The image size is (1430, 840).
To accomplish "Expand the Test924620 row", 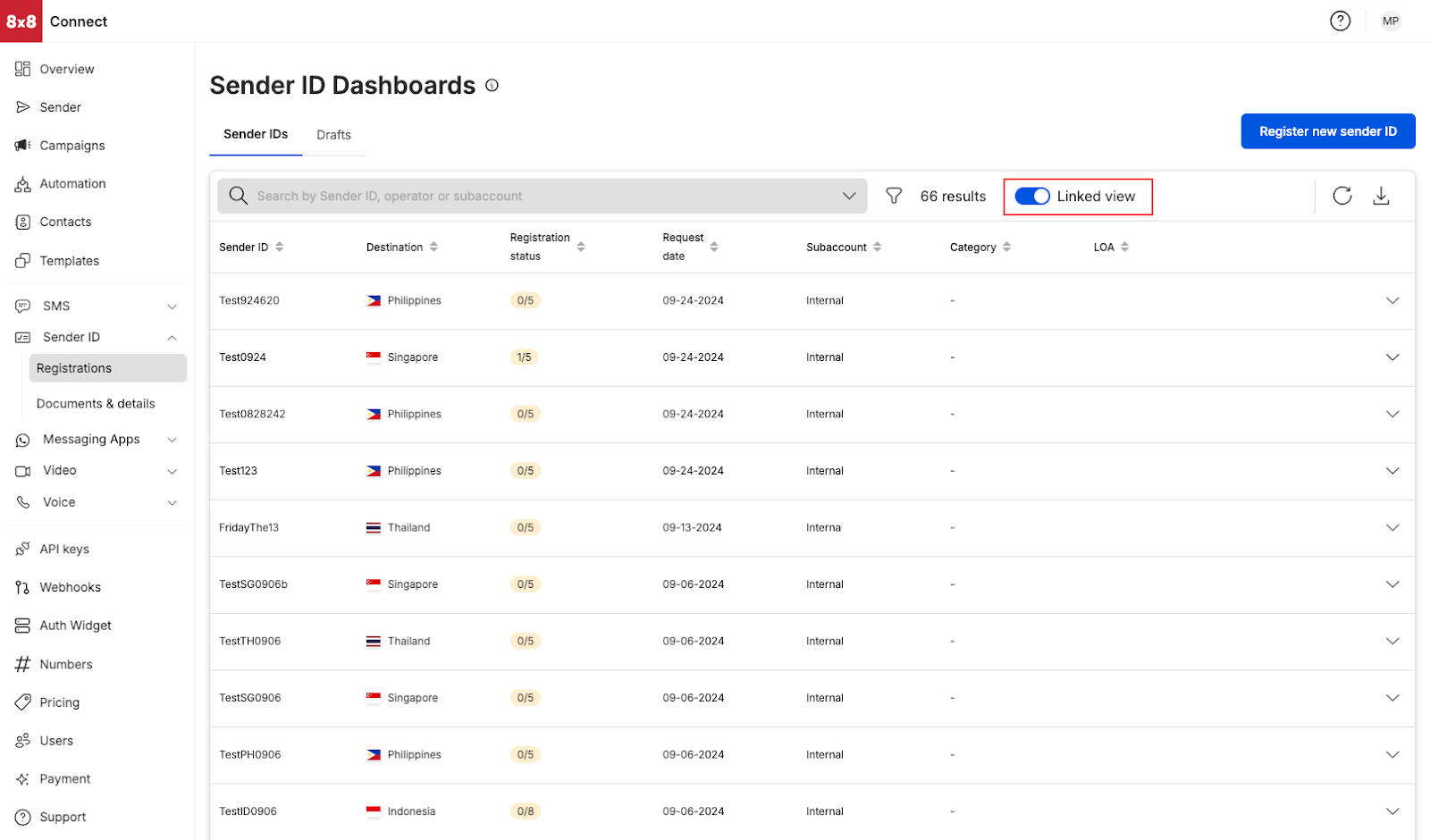I will pos(1392,300).
